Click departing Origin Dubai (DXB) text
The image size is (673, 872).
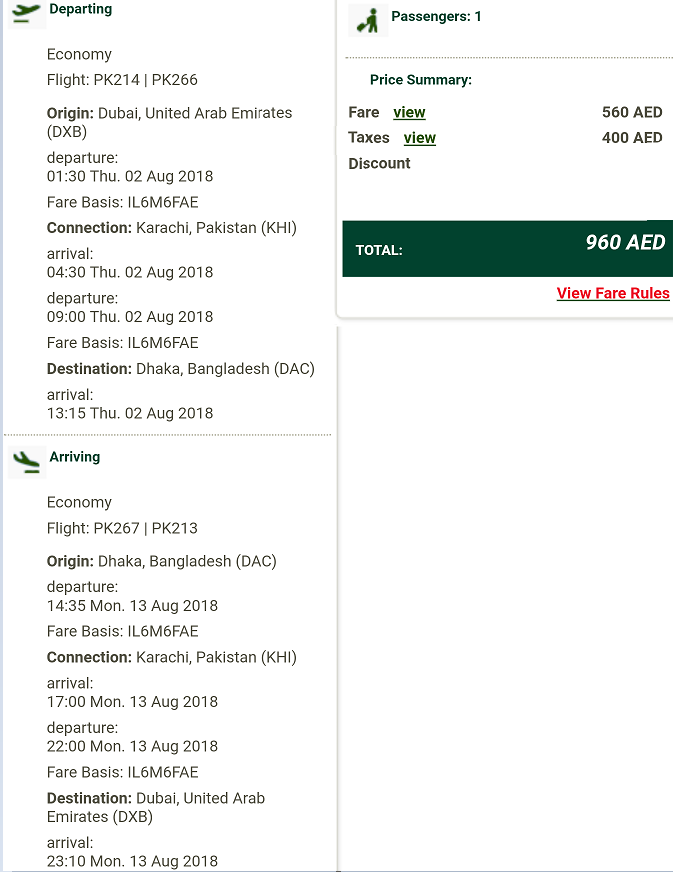(169, 122)
